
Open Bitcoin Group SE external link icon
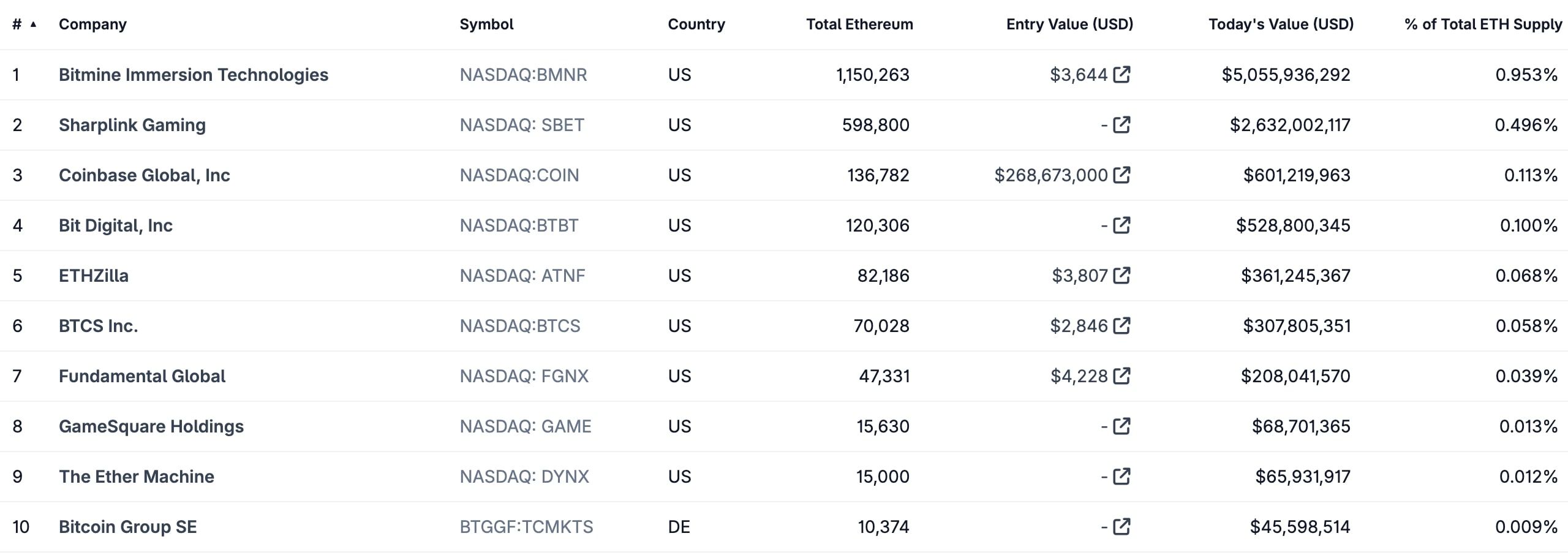coord(1121,527)
